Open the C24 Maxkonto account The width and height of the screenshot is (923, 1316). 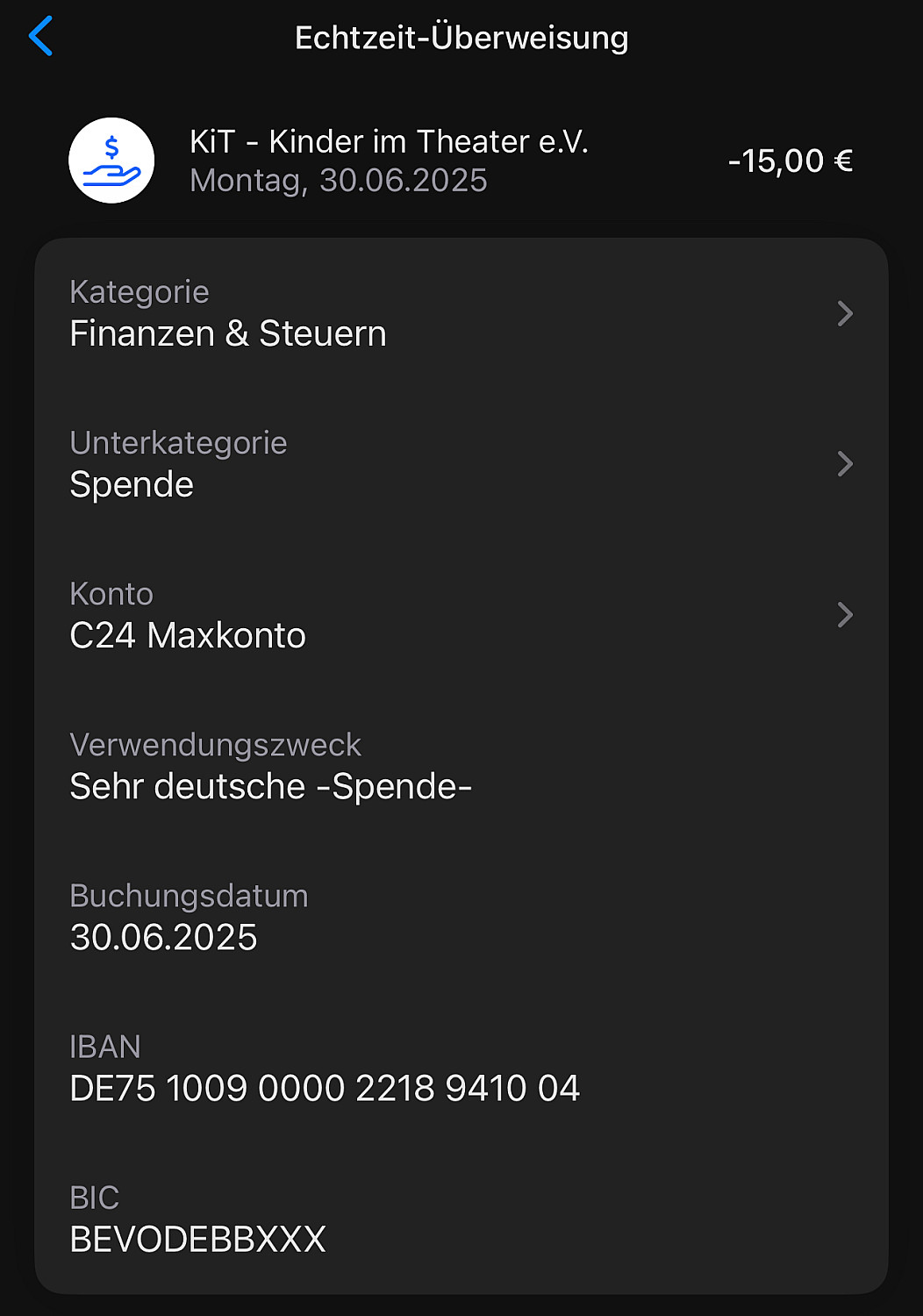click(188, 636)
